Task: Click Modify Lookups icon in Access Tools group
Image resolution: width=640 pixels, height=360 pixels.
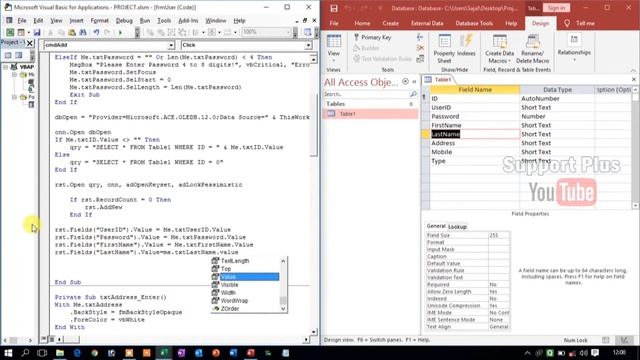Action: coord(420,59)
